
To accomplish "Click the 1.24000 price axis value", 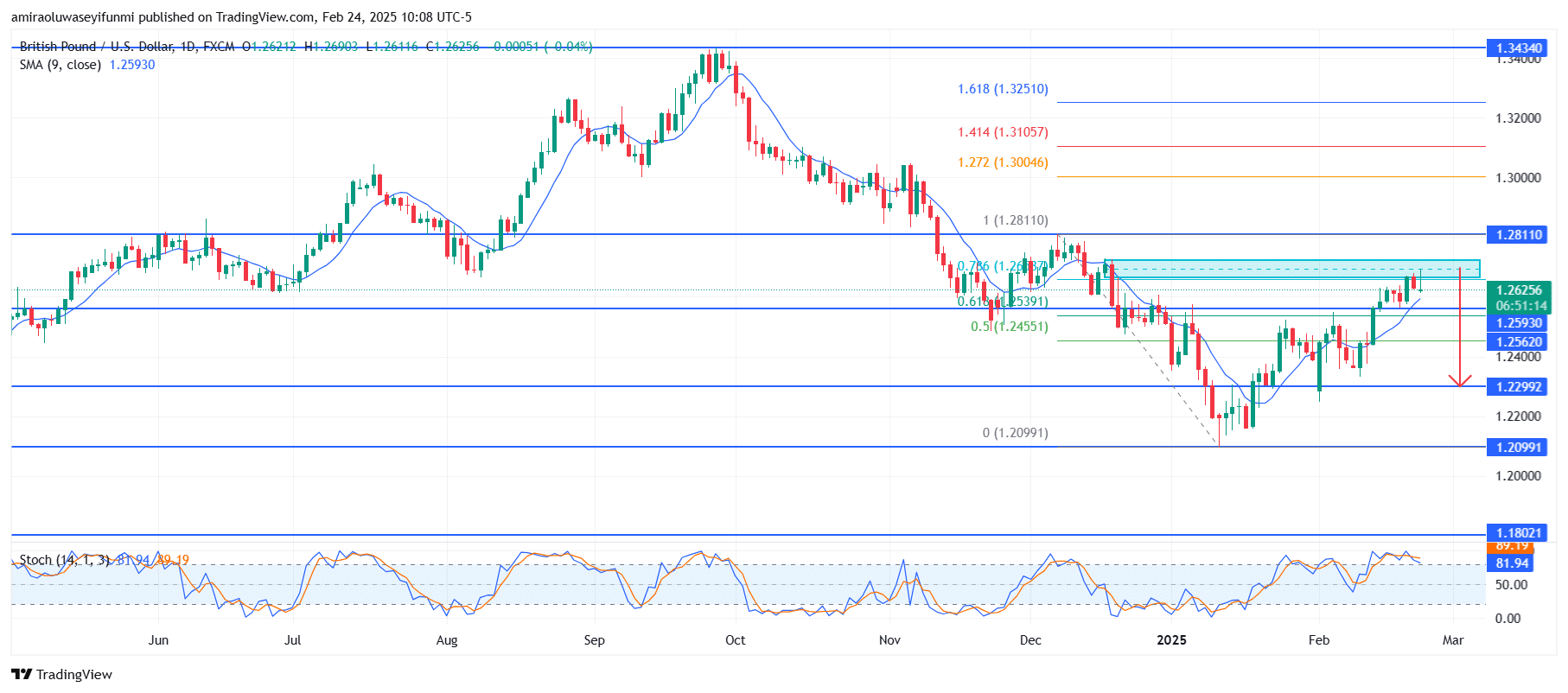I will [1518, 357].
